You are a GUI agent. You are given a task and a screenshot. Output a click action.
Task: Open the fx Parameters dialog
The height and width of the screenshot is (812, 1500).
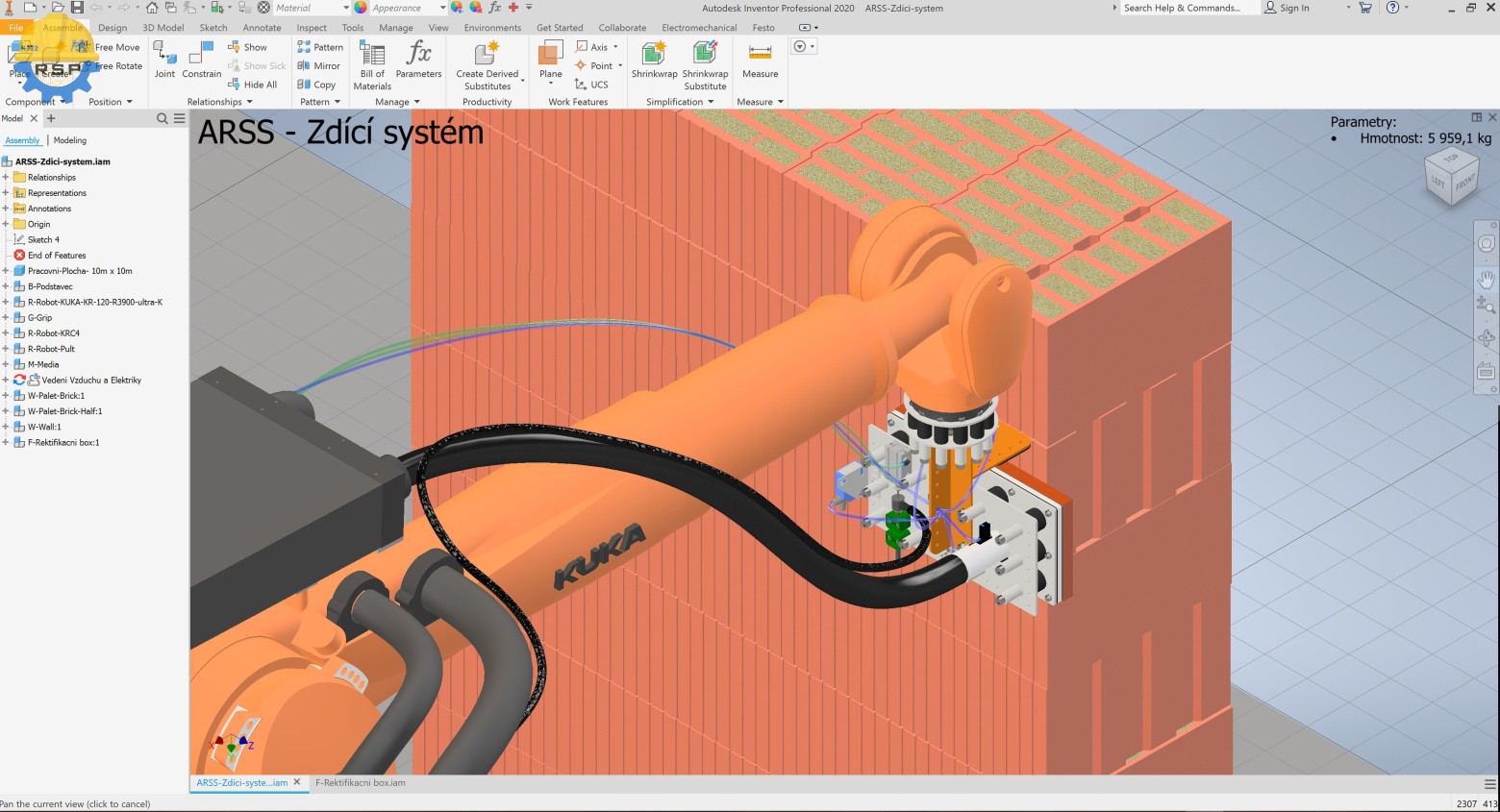click(x=418, y=60)
